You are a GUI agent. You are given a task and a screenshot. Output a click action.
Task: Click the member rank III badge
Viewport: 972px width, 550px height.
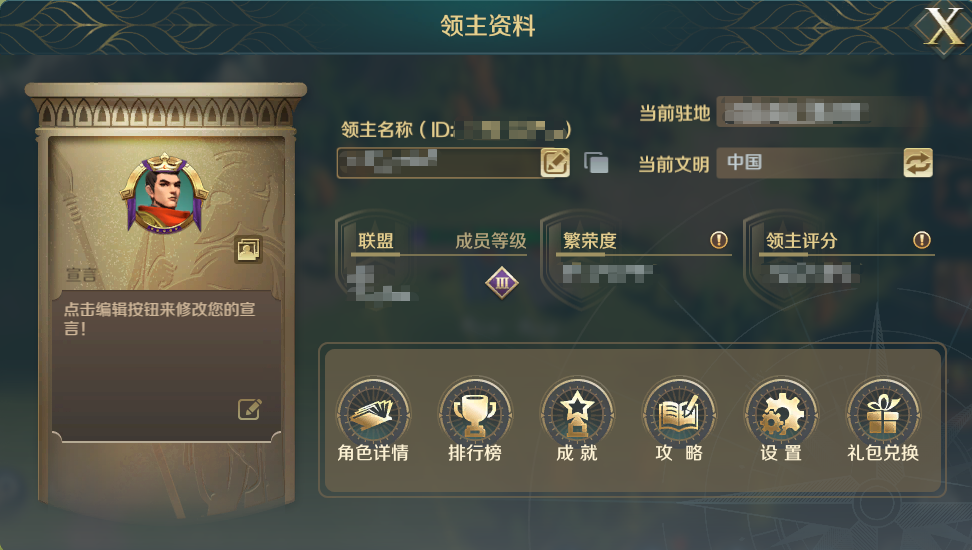click(x=501, y=283)
